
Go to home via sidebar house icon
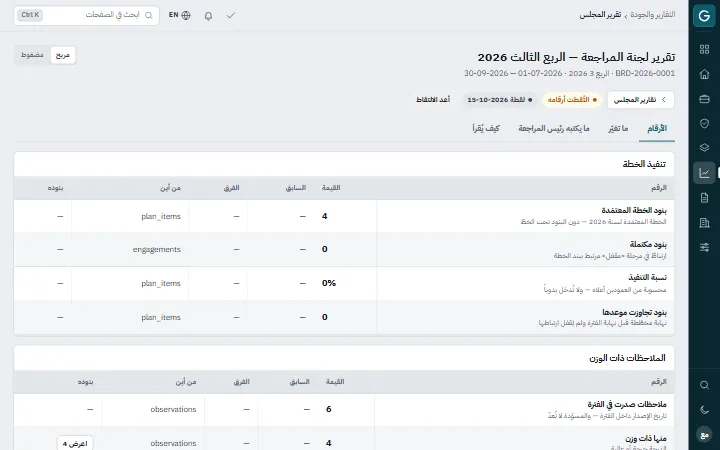point(704,74)
